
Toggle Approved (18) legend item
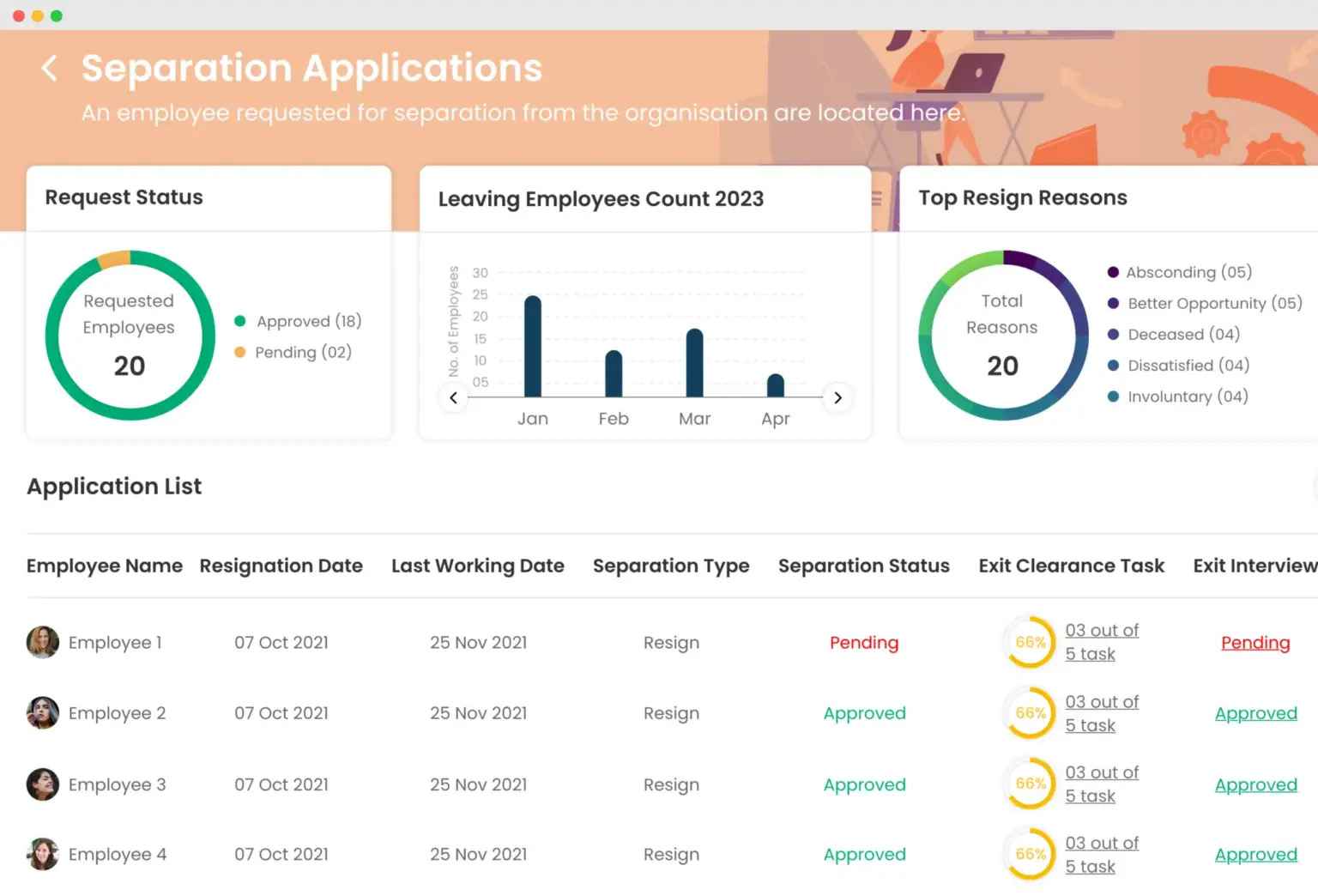click(x=298, y=321)
